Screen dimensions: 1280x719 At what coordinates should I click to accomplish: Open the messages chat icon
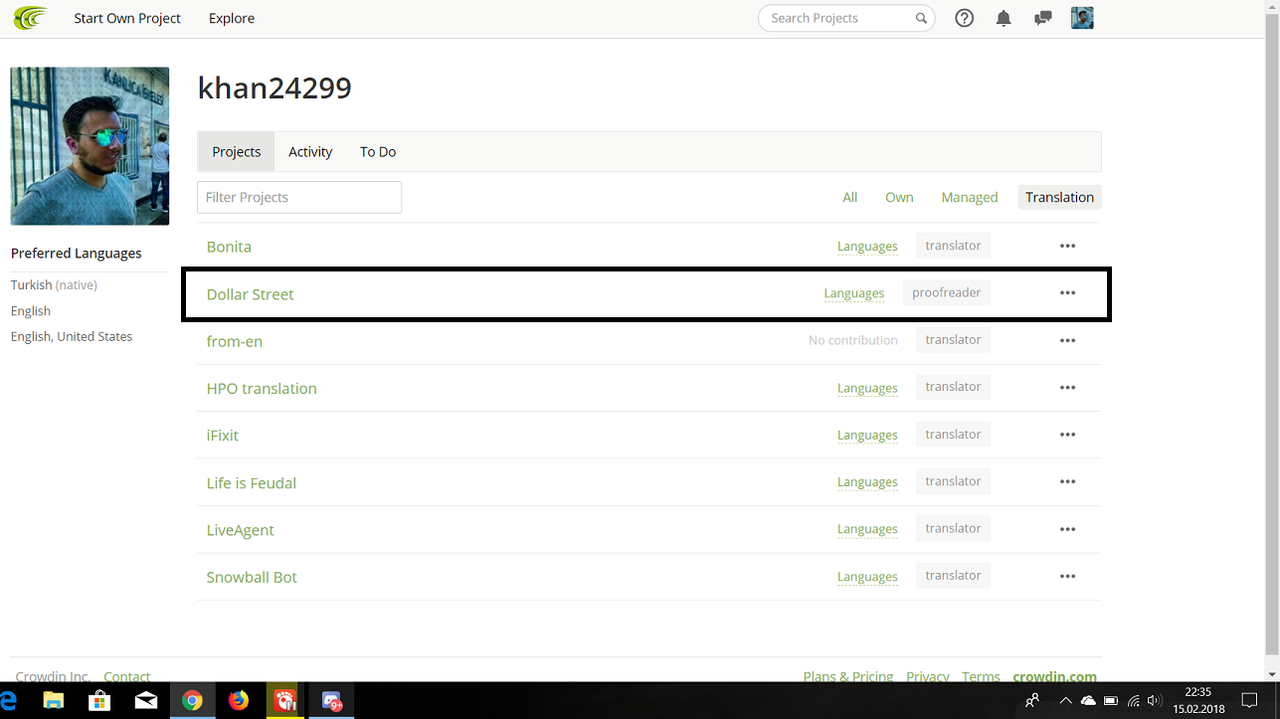coord(1043,18)
